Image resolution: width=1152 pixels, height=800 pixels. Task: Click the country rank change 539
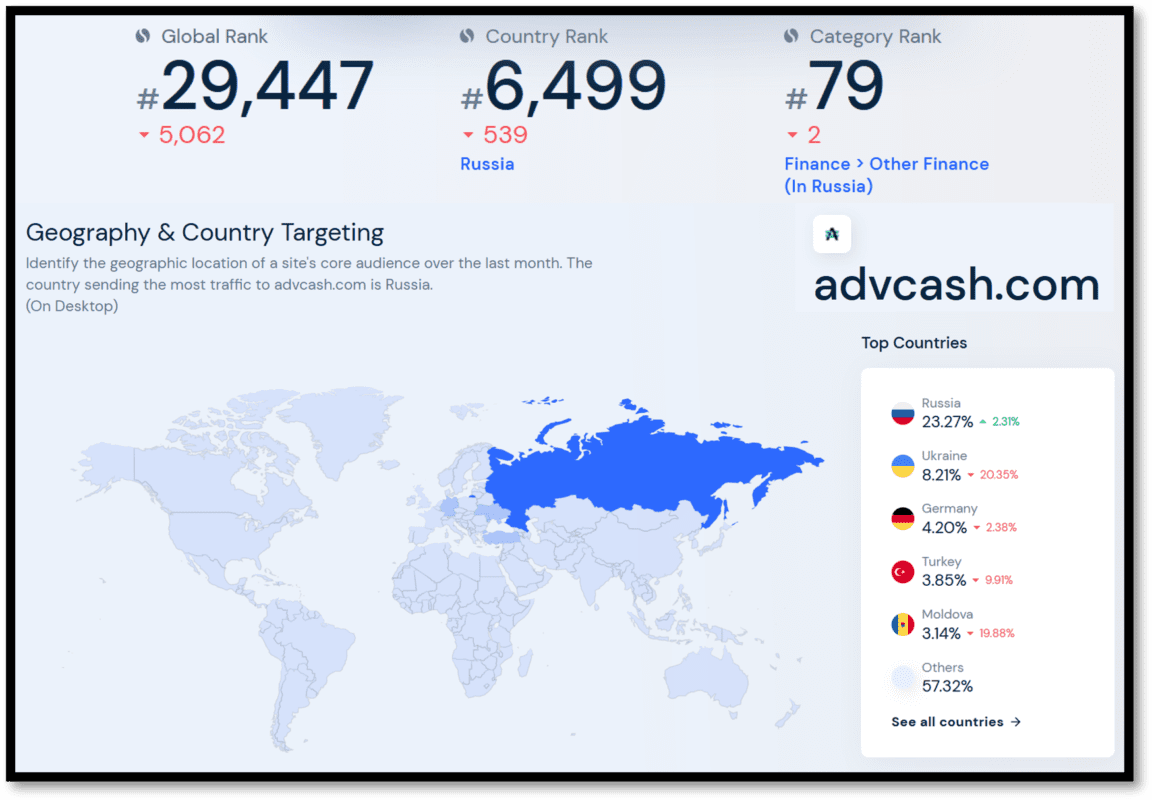tap(505, 135)
